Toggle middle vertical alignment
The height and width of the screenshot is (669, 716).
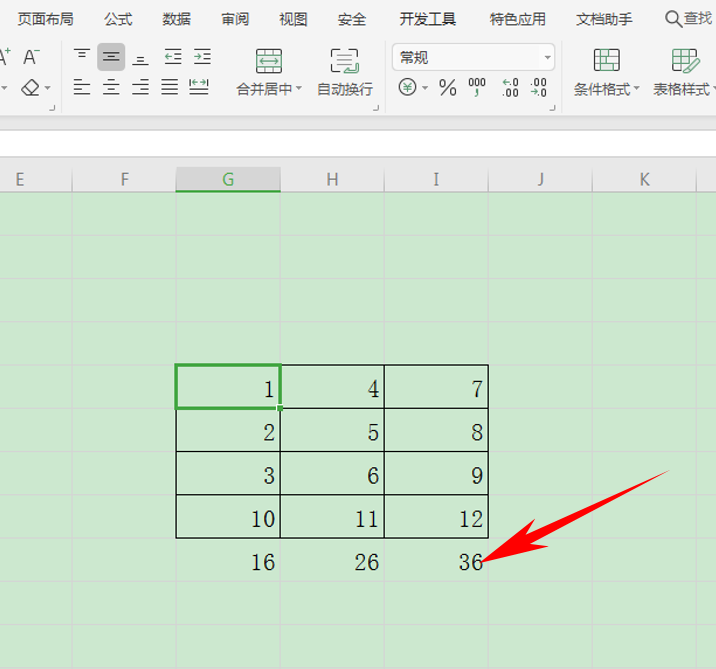click(111, 57)
